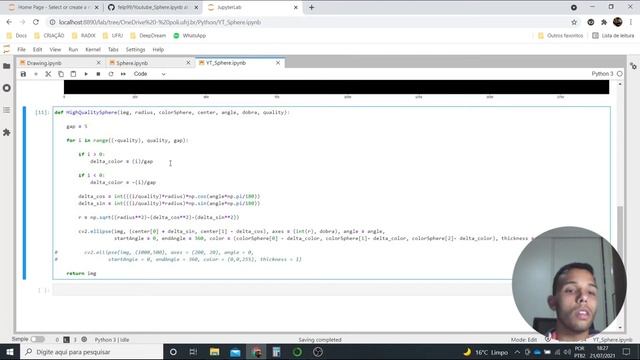Click the empty code cell below
This screenshot has width=640, height=360.
pos(282,290)
